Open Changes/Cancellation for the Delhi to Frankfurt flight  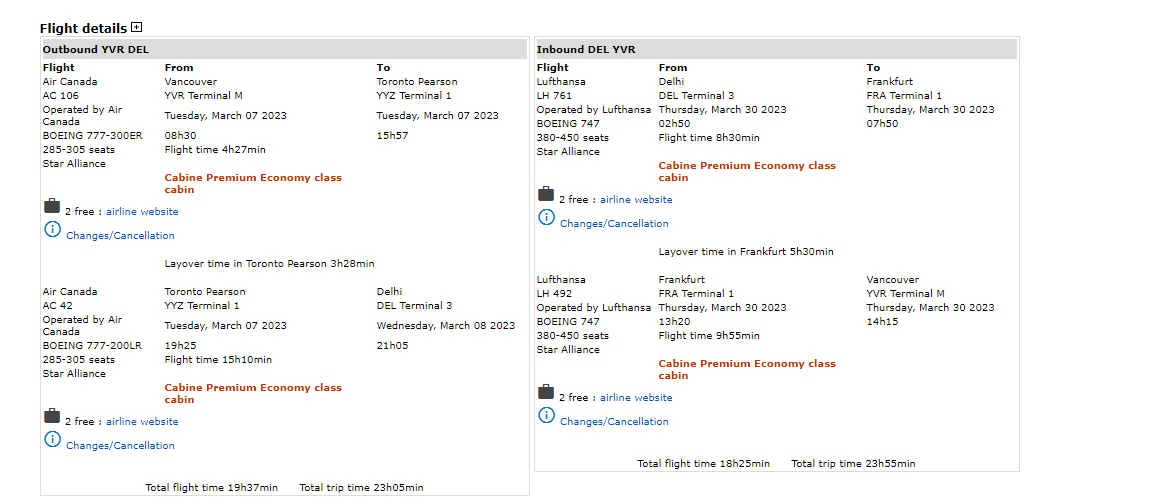point(614,224)
